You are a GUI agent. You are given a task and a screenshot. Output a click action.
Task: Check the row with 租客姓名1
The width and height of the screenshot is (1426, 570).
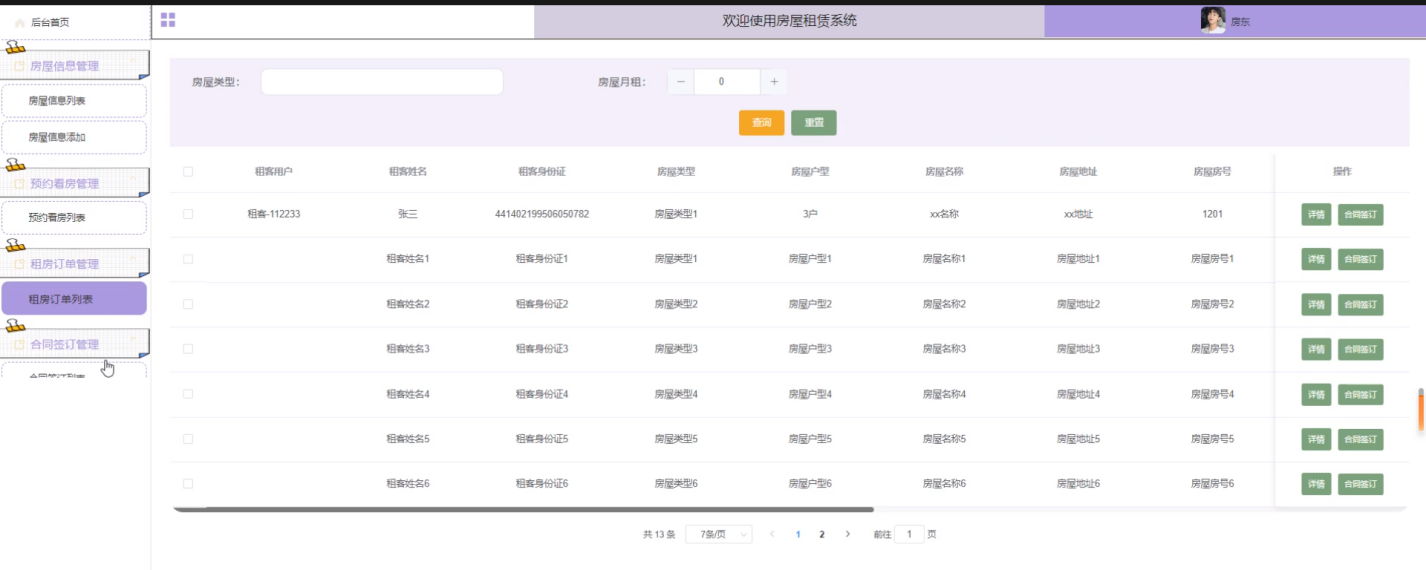188,259
